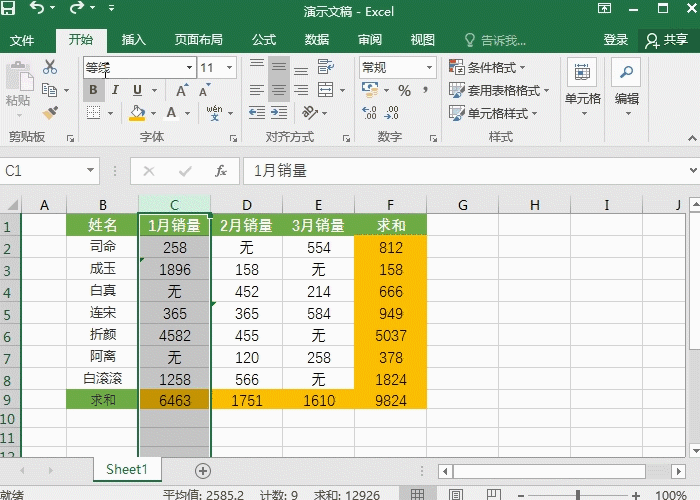Apply Comma Style
Screen dimensions: 700x500
[425, 91]
